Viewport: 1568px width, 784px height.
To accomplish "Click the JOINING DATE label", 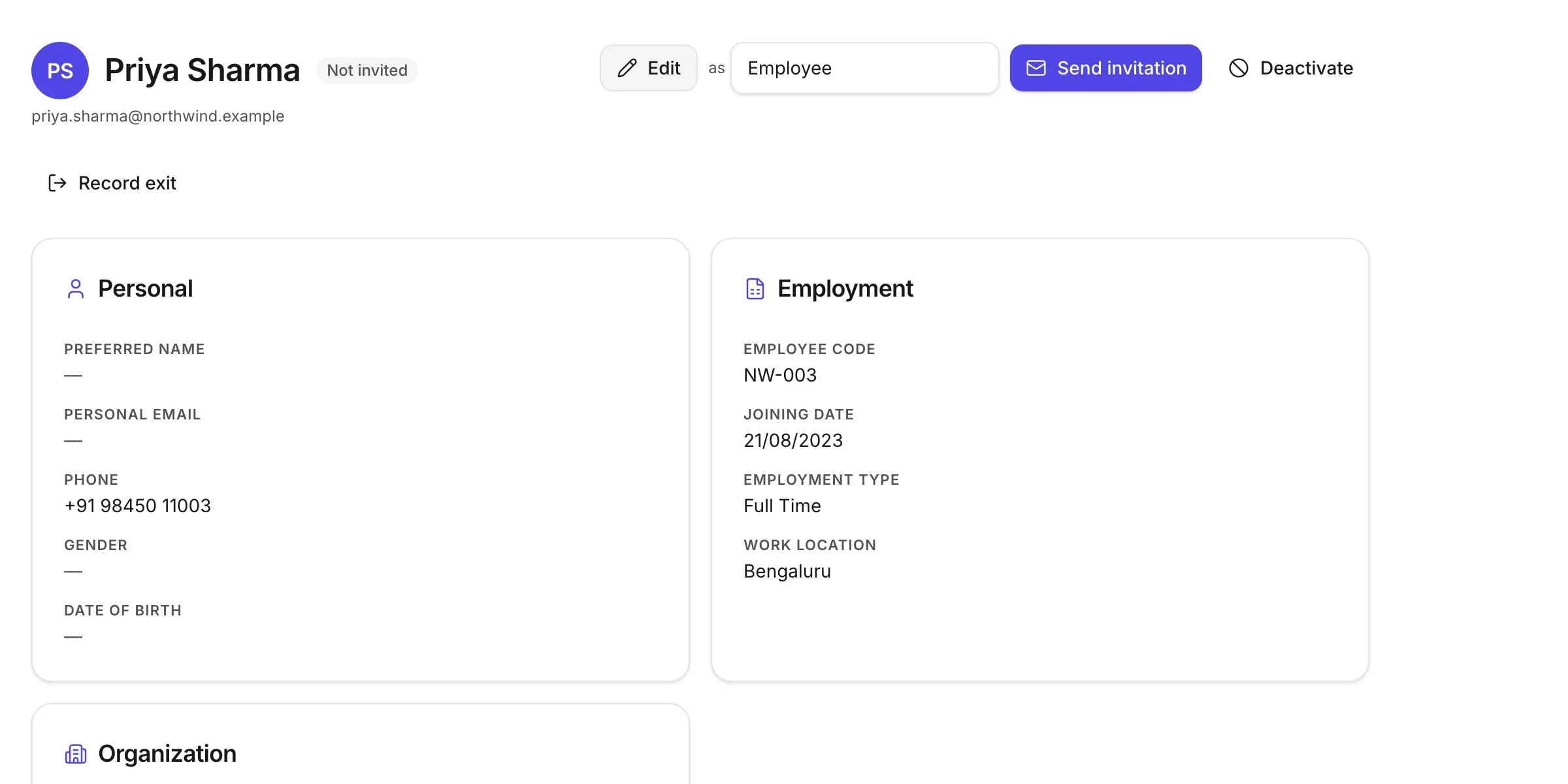I will point(798,414).
